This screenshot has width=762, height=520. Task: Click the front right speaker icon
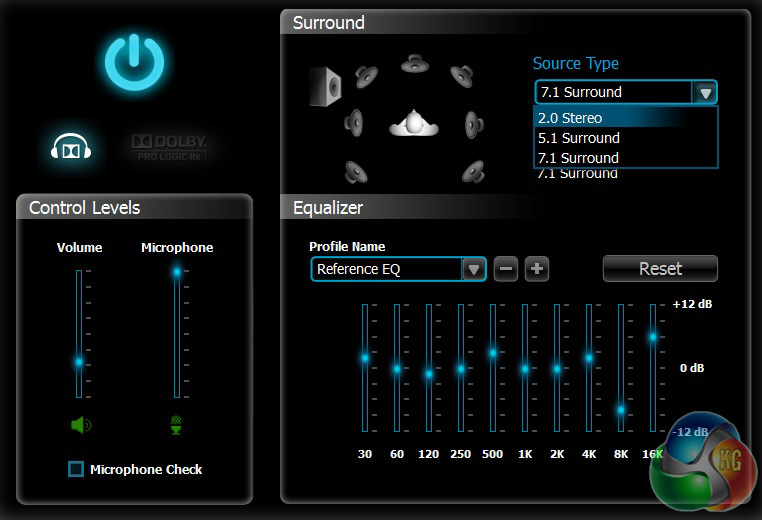462,76
